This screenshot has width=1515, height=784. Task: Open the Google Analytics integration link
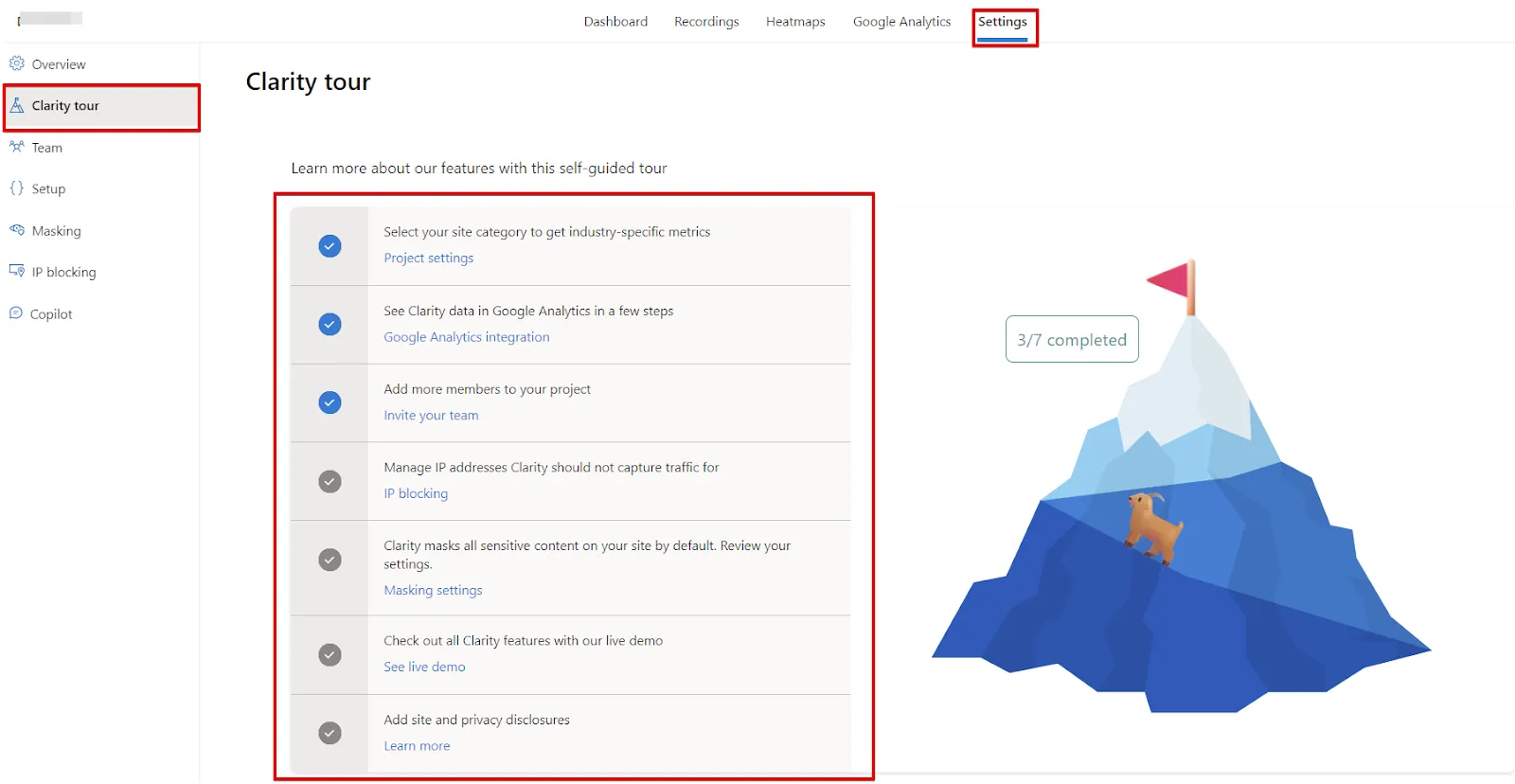tap(467, 337)
